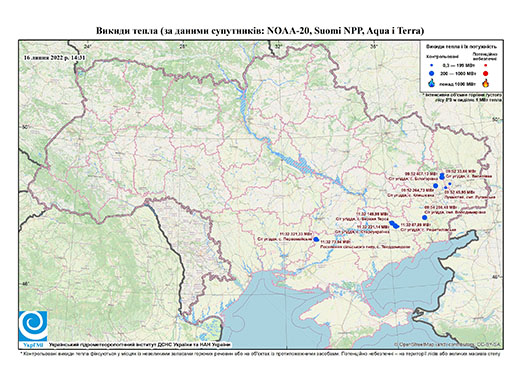This screenshot has height=368, width=520.
Task: Click the map title mentioning NOAA-20
Action: pyautogui.click(x=260, y=31)
